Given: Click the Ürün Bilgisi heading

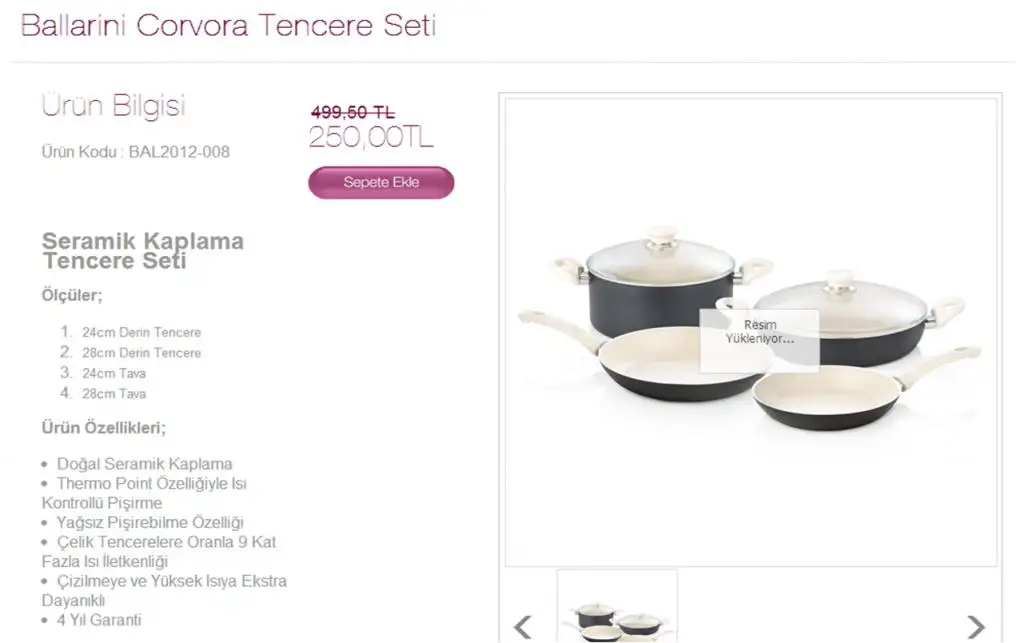Looking at the screenshot, I should 114,106.
